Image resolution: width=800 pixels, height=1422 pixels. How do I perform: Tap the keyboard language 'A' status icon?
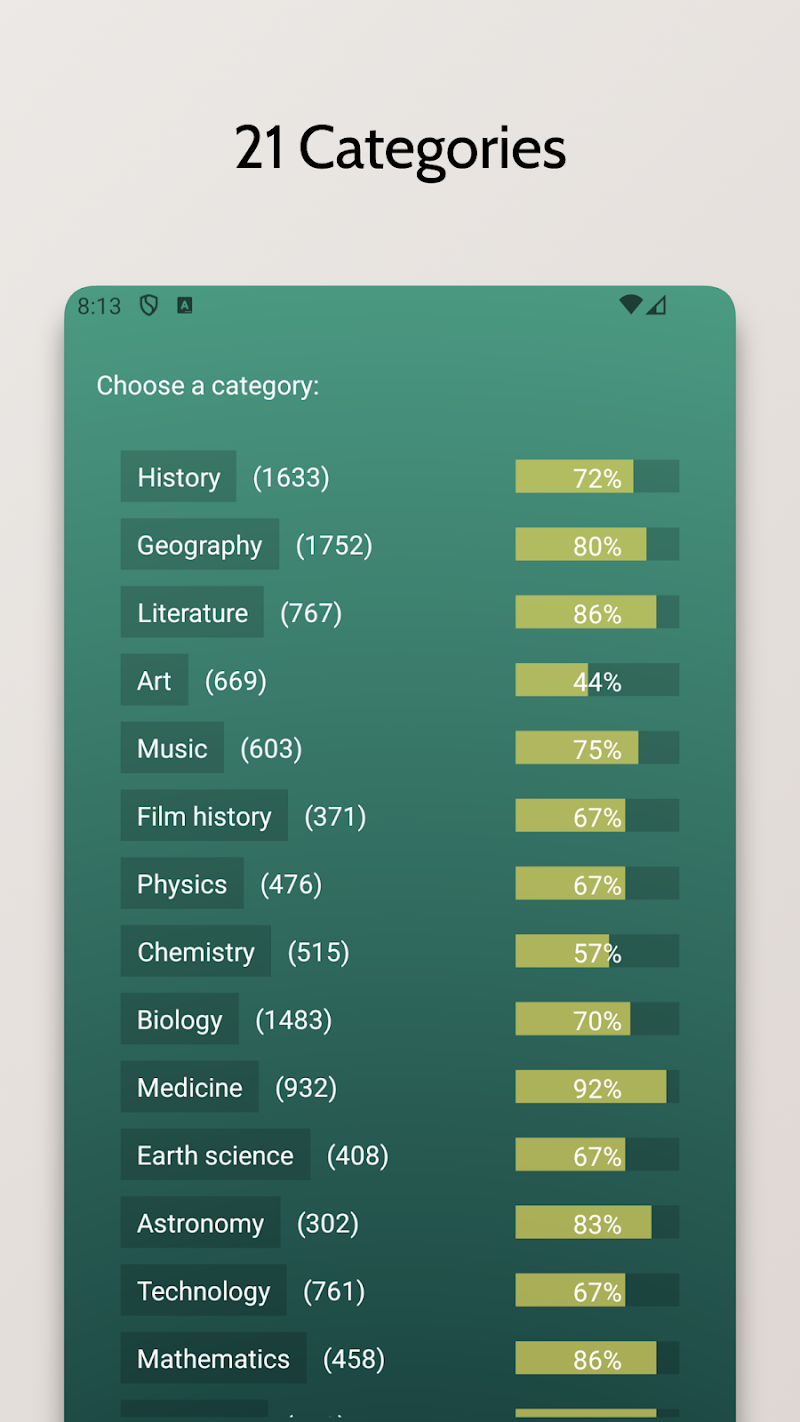tap(184, 306)
